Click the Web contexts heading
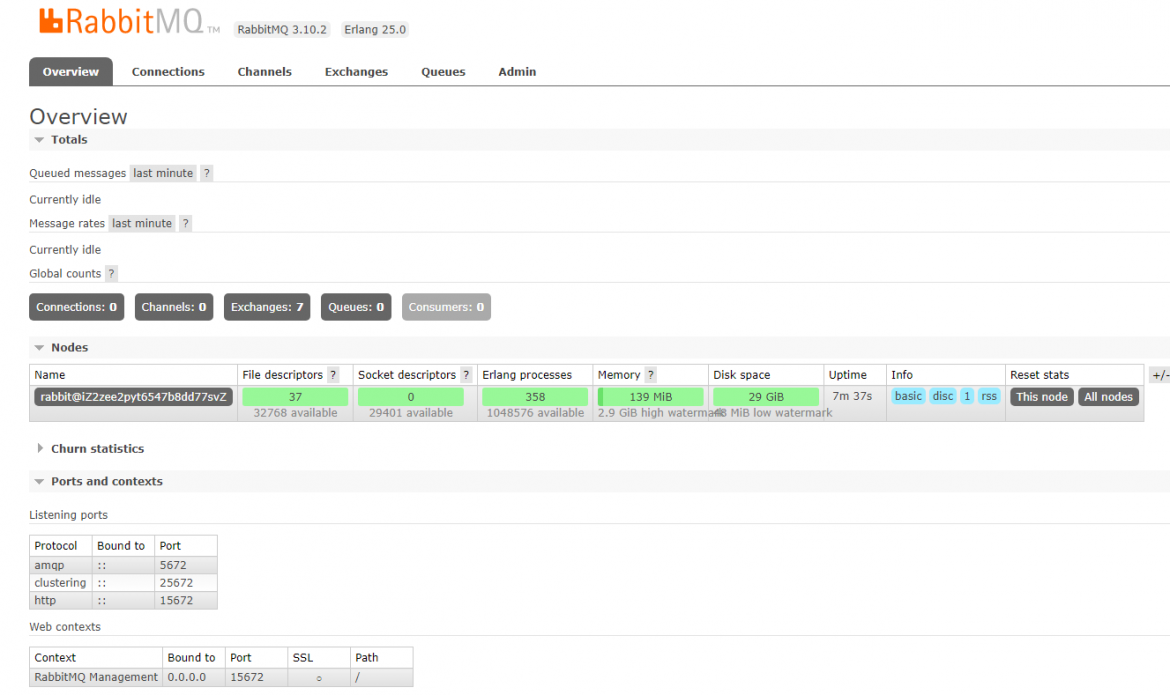This screenshot has height=695, width=1170. pos(65,627)
